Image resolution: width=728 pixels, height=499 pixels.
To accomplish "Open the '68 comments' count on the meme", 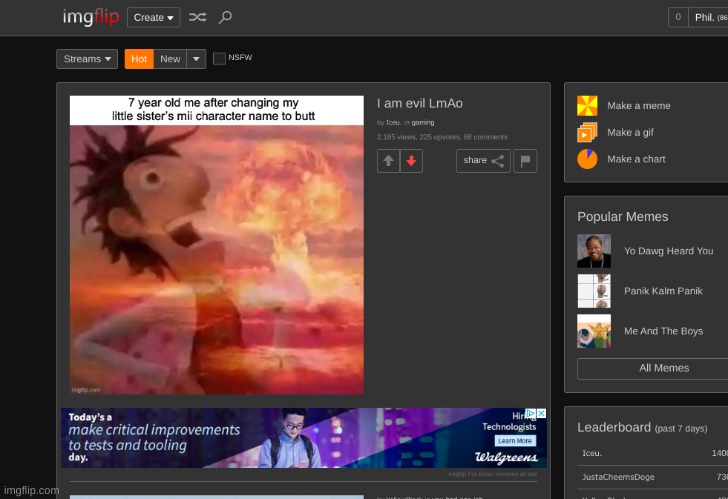I will click(486, 137).
